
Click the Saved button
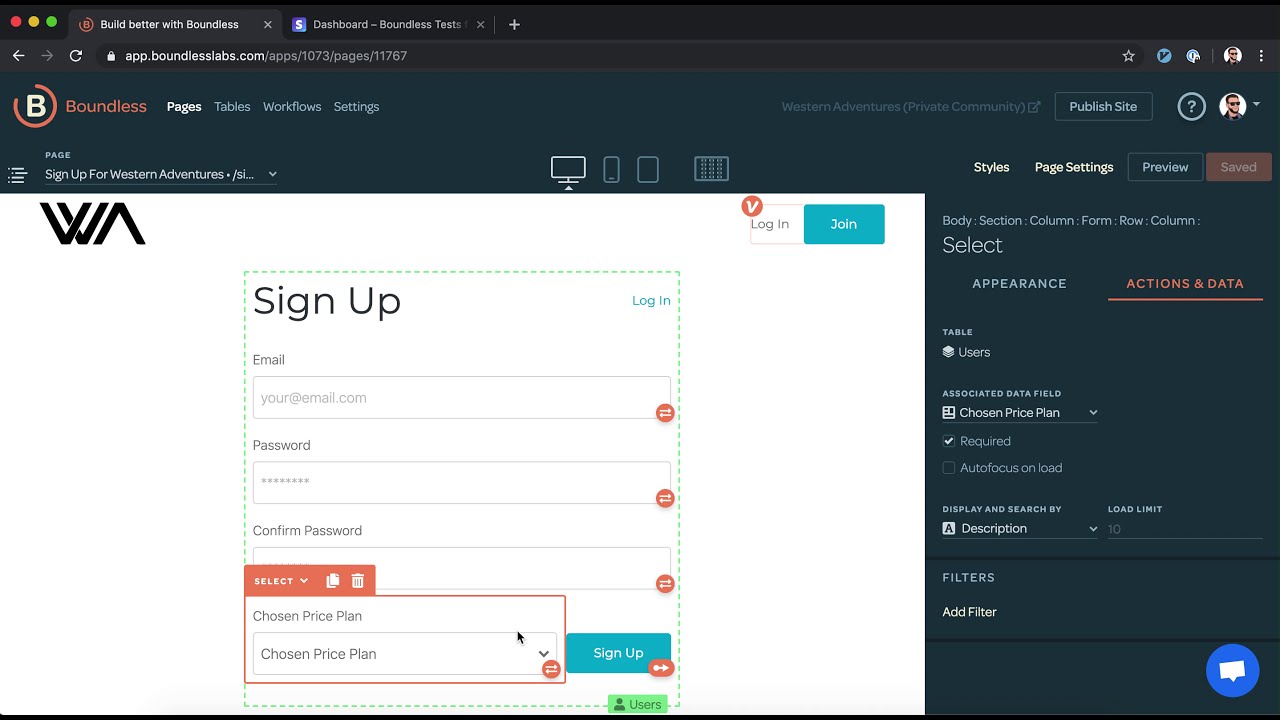pos(1238,167)
